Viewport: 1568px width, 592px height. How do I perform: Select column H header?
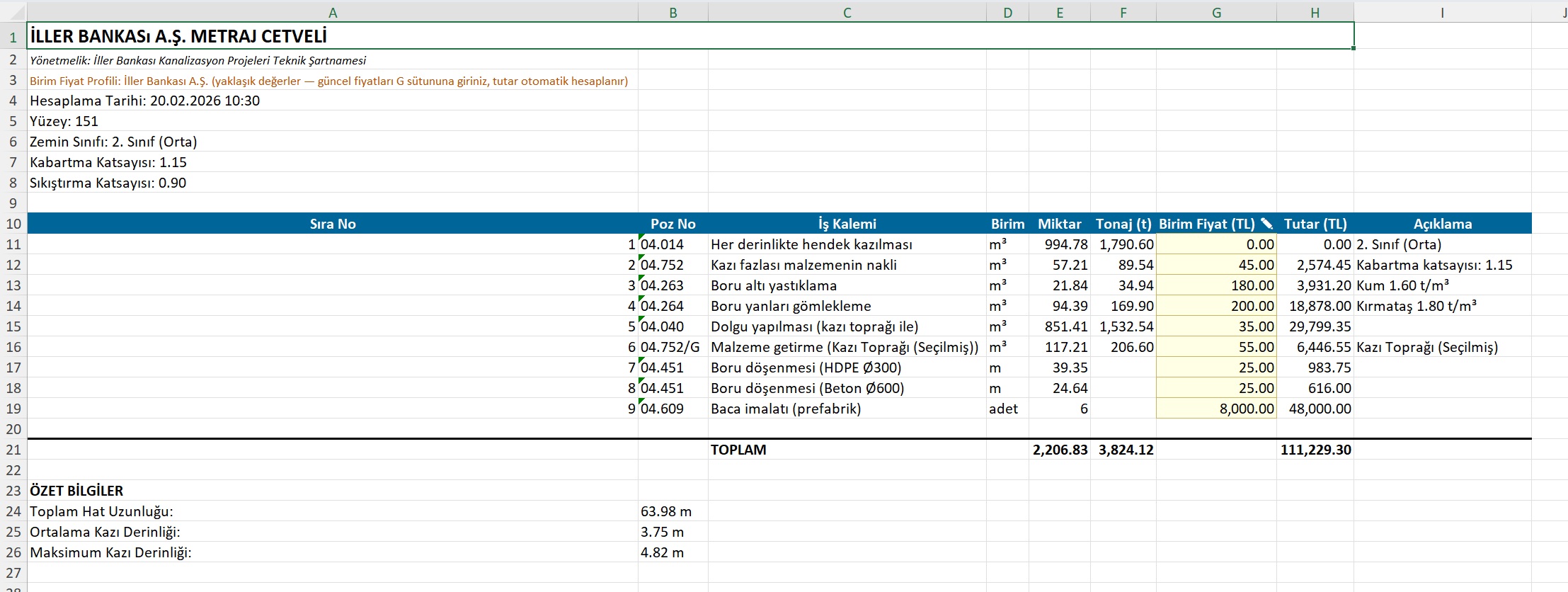pyautogui.click(x=1315, y=13)
